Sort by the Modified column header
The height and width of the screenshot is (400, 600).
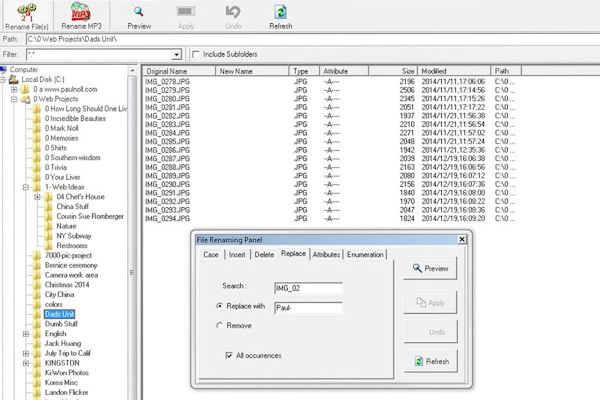click(x=454, y=71)
